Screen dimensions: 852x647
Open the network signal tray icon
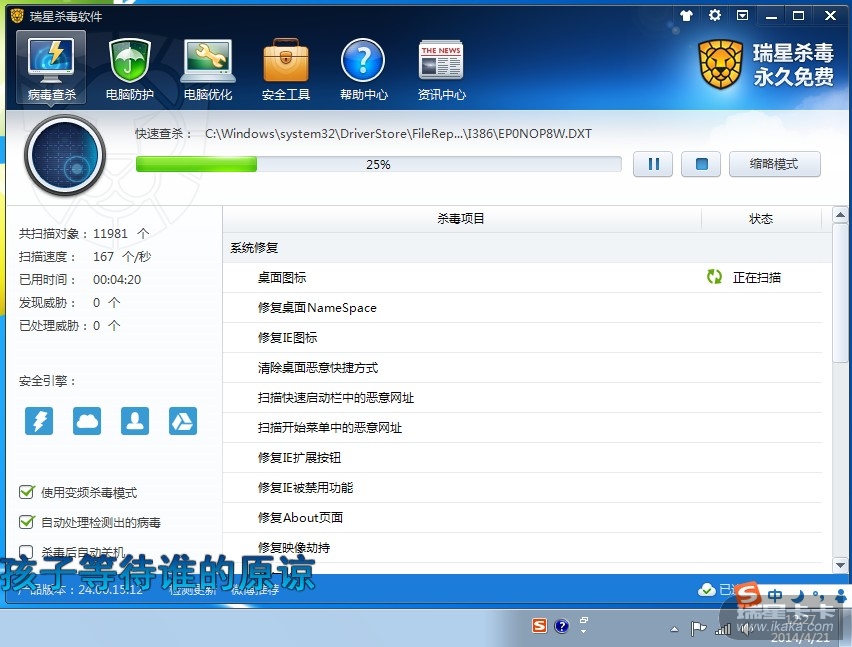coord(723,629)
